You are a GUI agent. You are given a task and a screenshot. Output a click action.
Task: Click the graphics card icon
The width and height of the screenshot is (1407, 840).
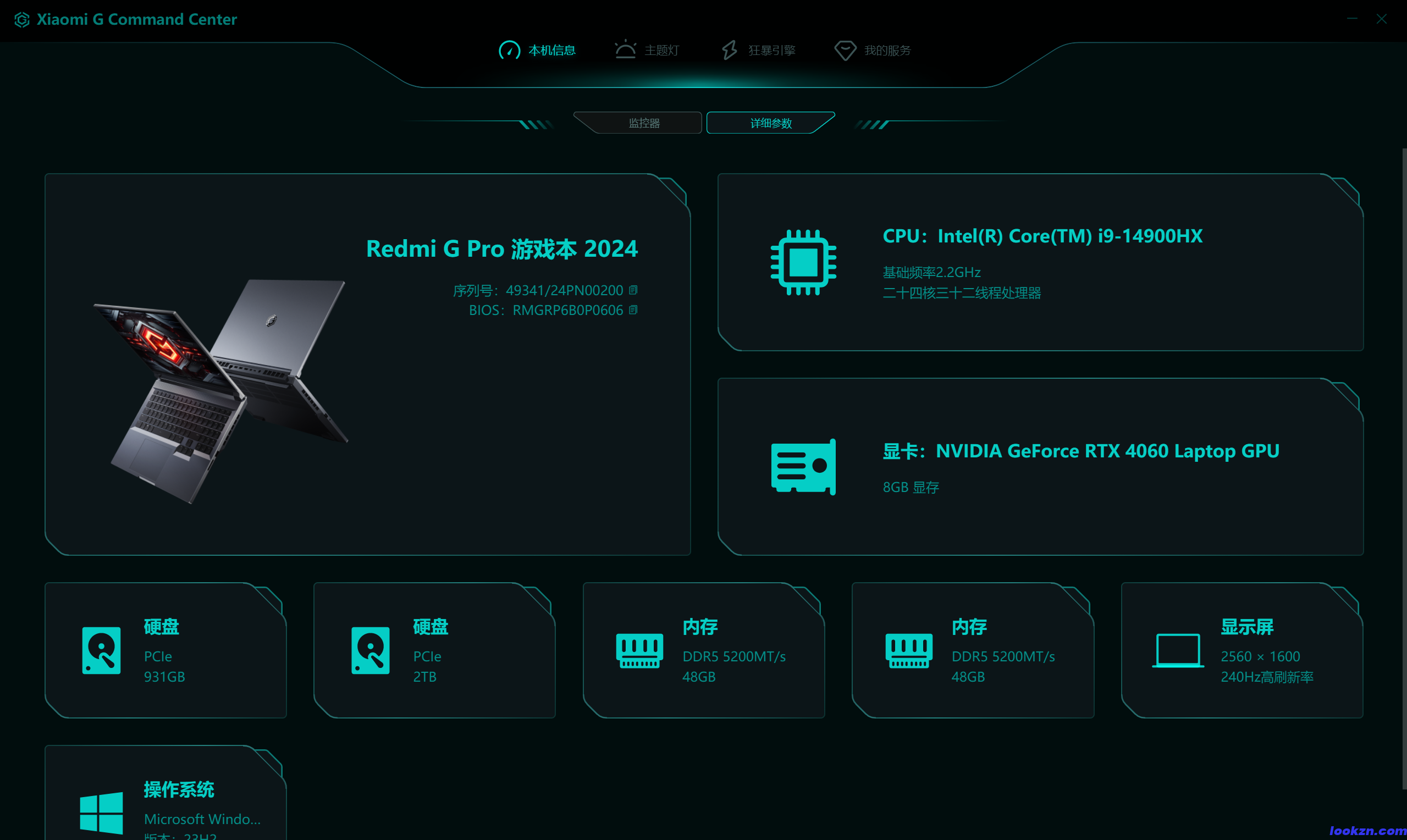point(803,466)
